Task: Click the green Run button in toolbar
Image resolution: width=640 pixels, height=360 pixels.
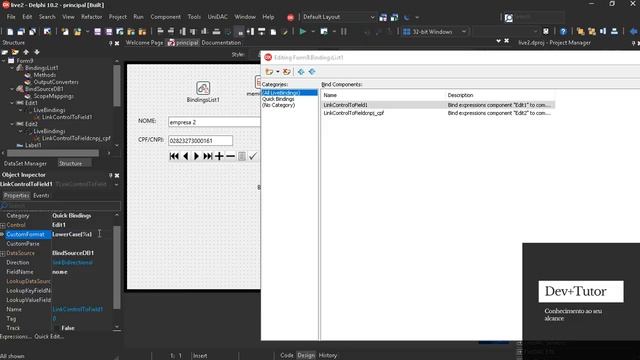Action: tap(303, 31)
